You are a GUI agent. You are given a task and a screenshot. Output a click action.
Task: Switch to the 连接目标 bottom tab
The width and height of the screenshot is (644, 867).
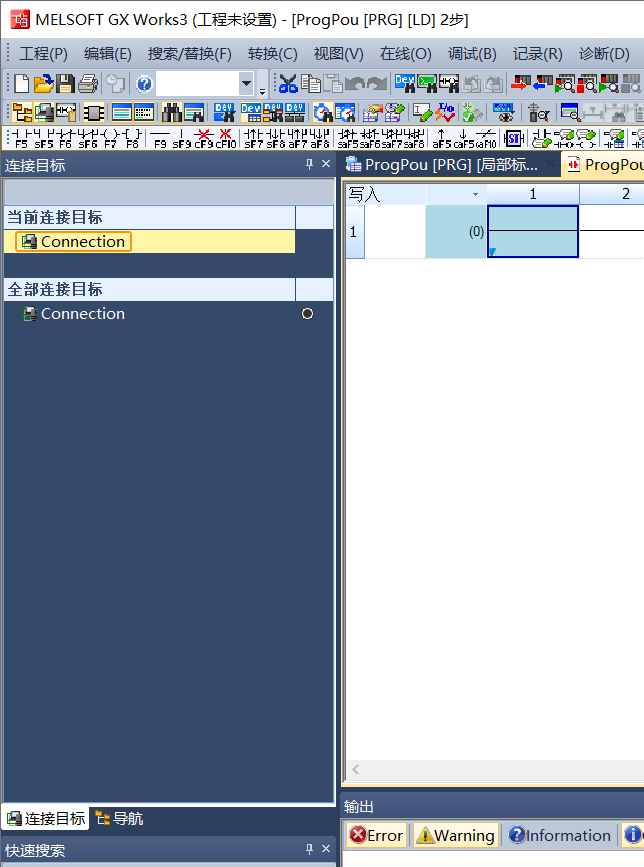[x=46, y=819]
